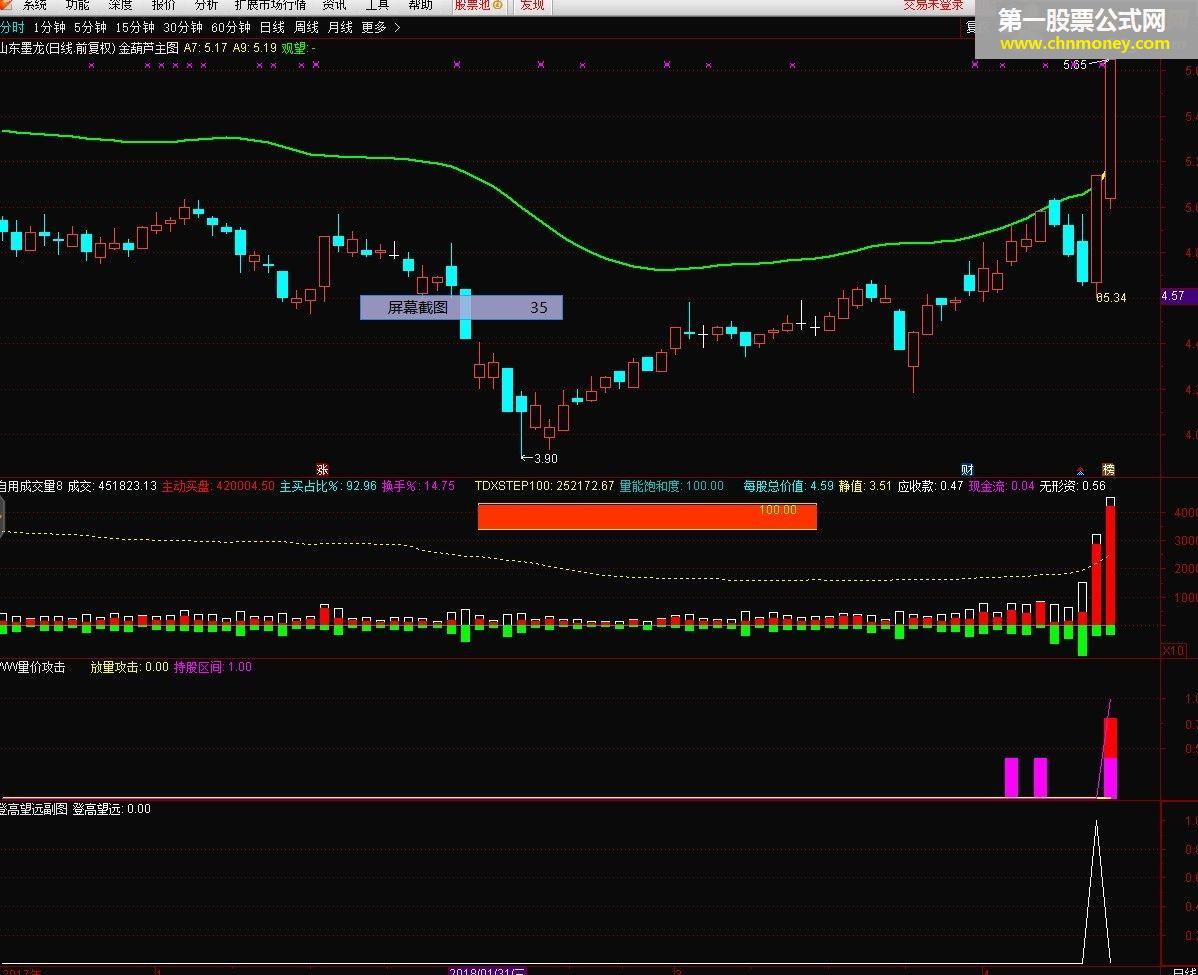Click the X10 volume scale label
Screen dimensions: 1198x975
pyautogui.click(x=1173, y=650)
